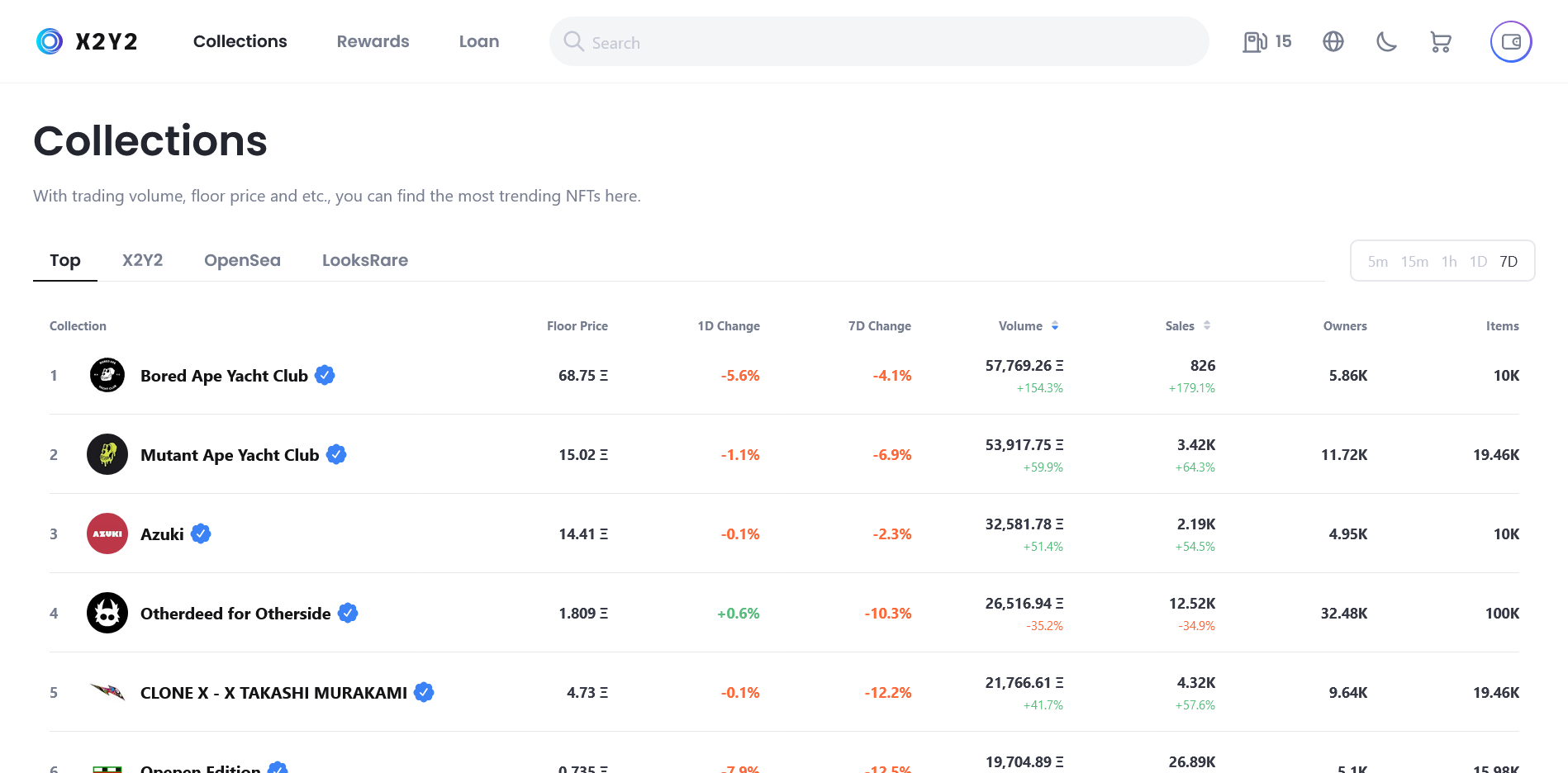Open Bored Ape Yacht Club collection

tap(224, 376)
